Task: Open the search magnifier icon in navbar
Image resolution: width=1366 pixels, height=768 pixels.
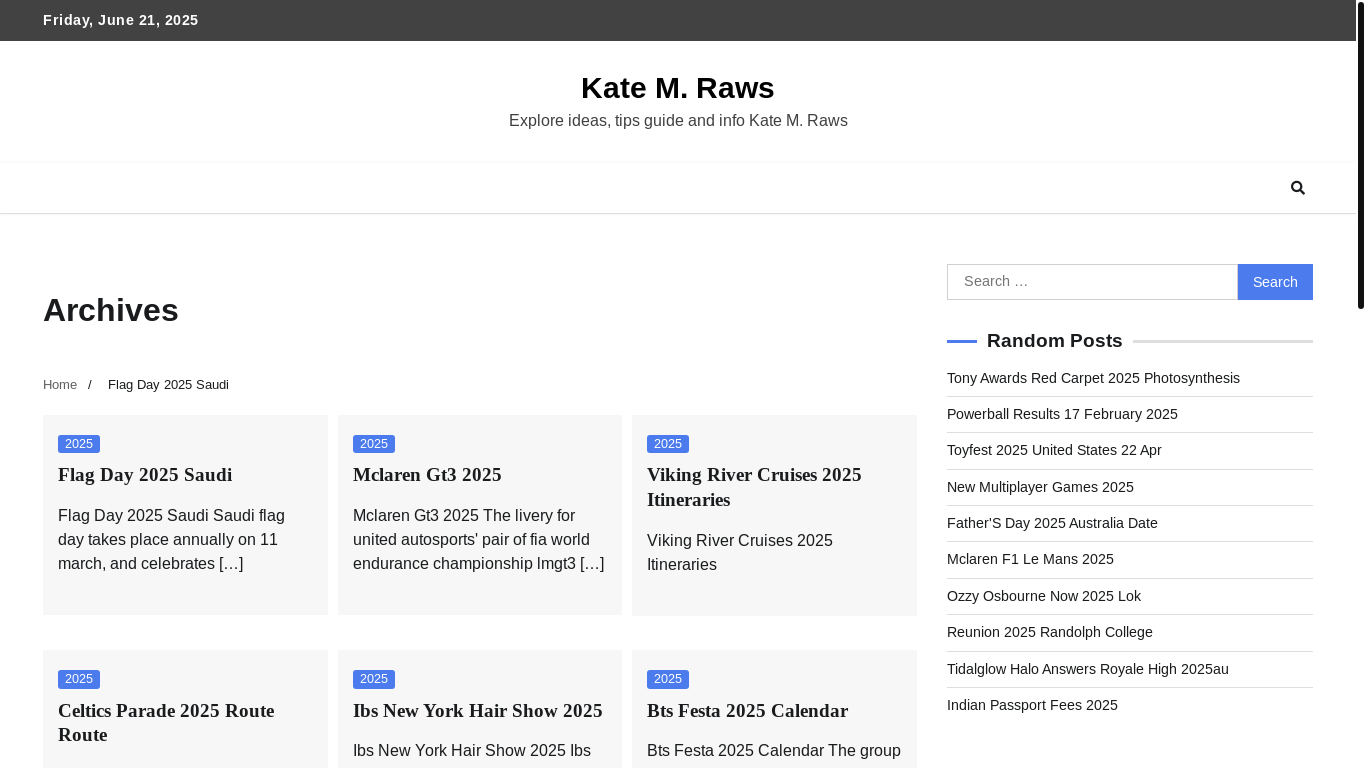Action: tap(1298, 188)
